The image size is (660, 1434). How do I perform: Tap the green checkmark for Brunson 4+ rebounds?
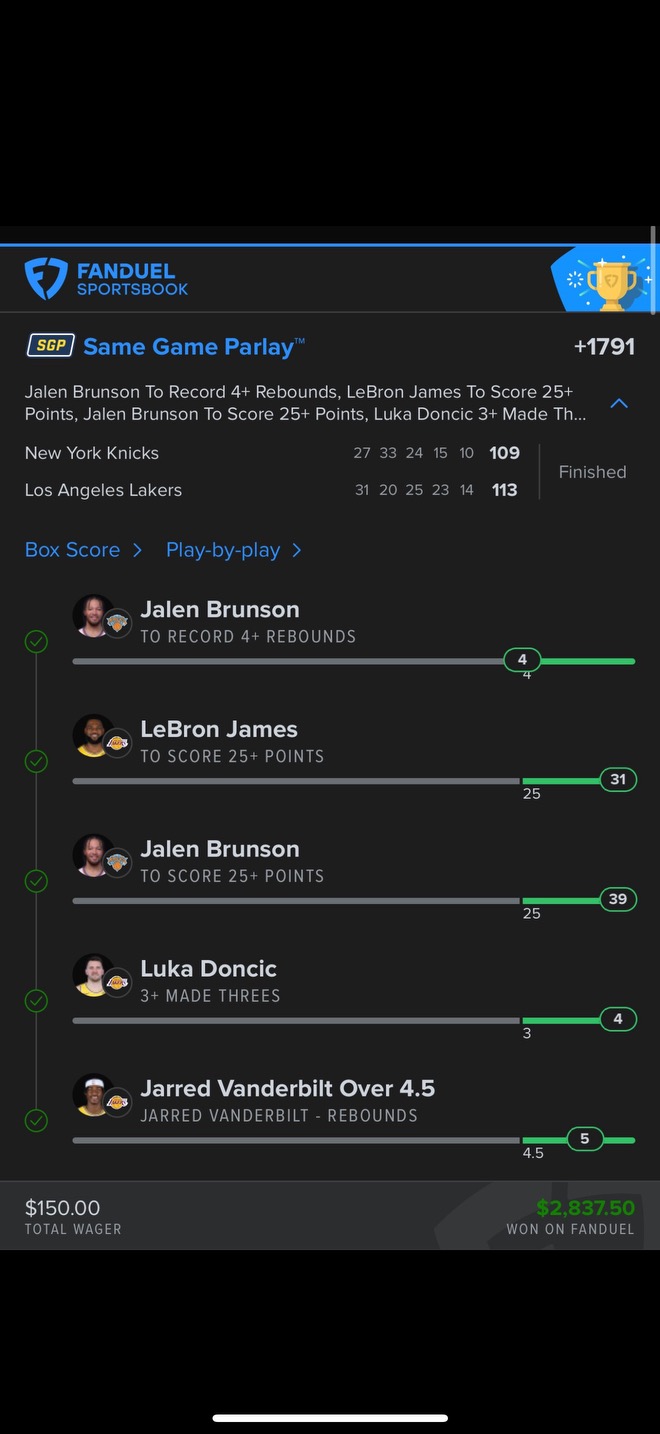tap(36, 642)
